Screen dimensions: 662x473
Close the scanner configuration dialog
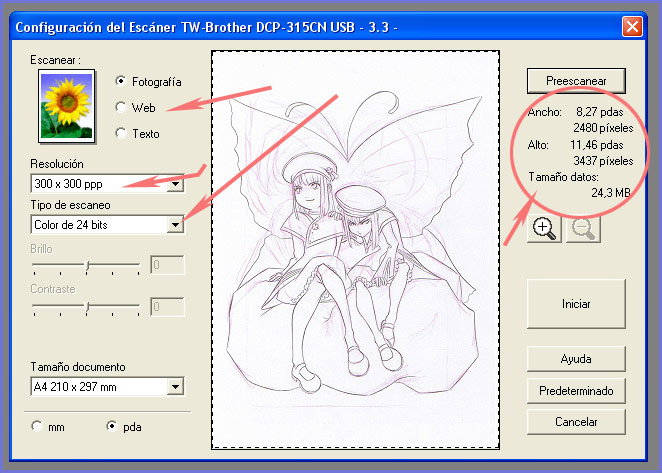pyautogui.click(x=632, y=27)
